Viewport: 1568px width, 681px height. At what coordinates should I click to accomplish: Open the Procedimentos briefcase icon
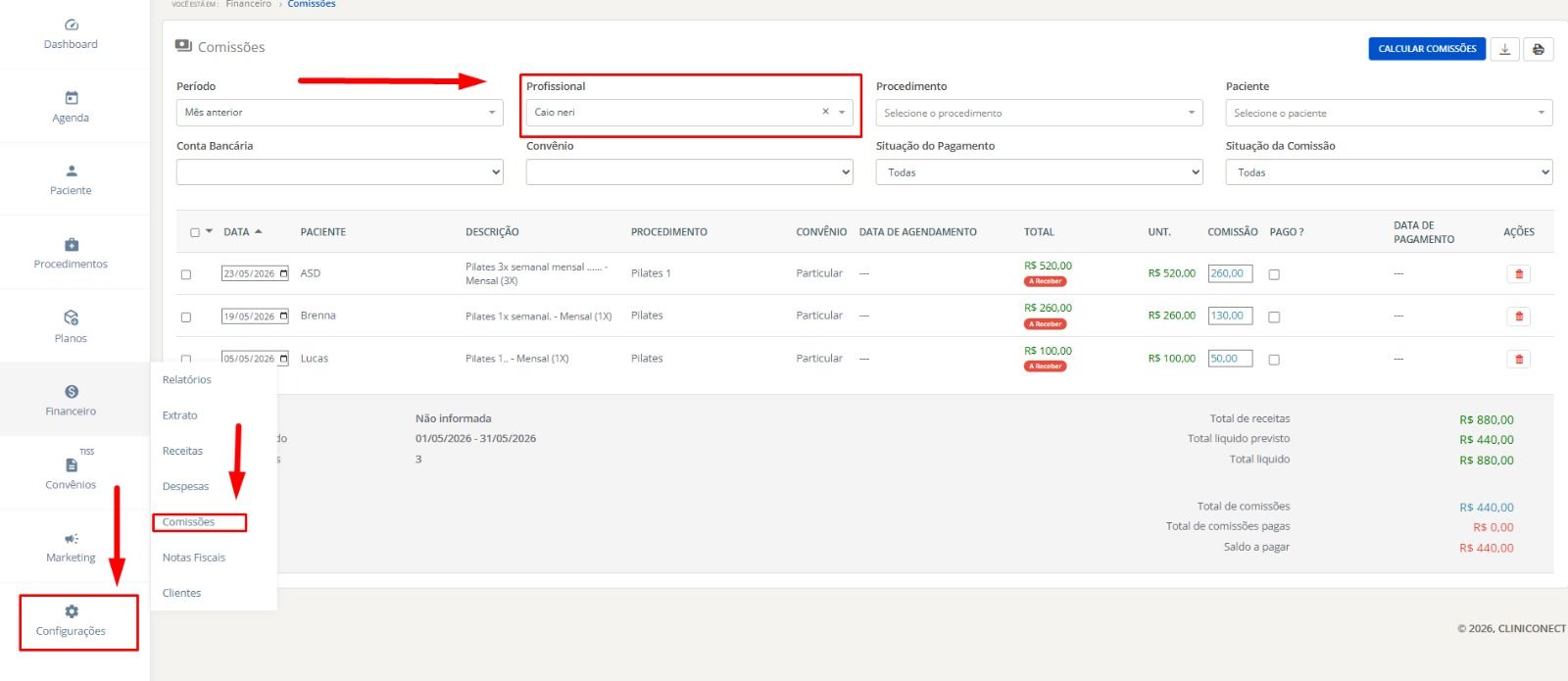tap(72, 244)
